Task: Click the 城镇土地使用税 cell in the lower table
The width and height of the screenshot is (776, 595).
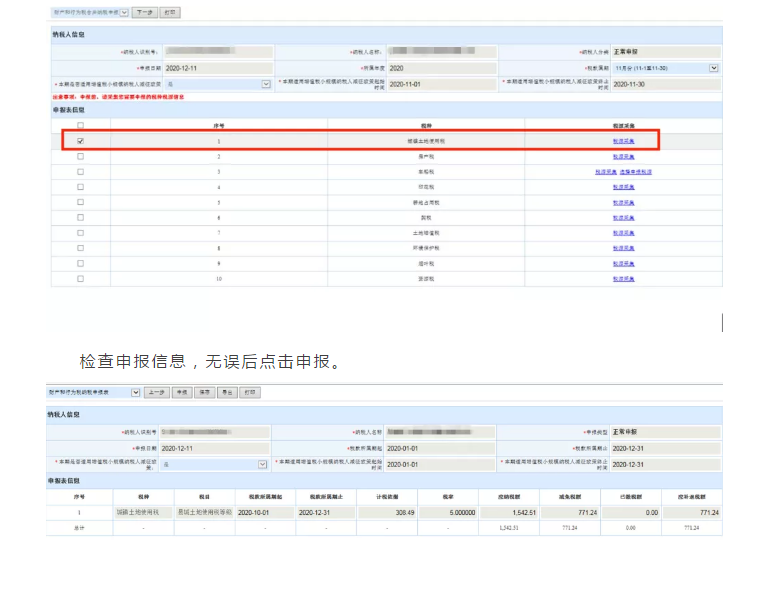Action: pyautogui.click(x=144, y=512)
